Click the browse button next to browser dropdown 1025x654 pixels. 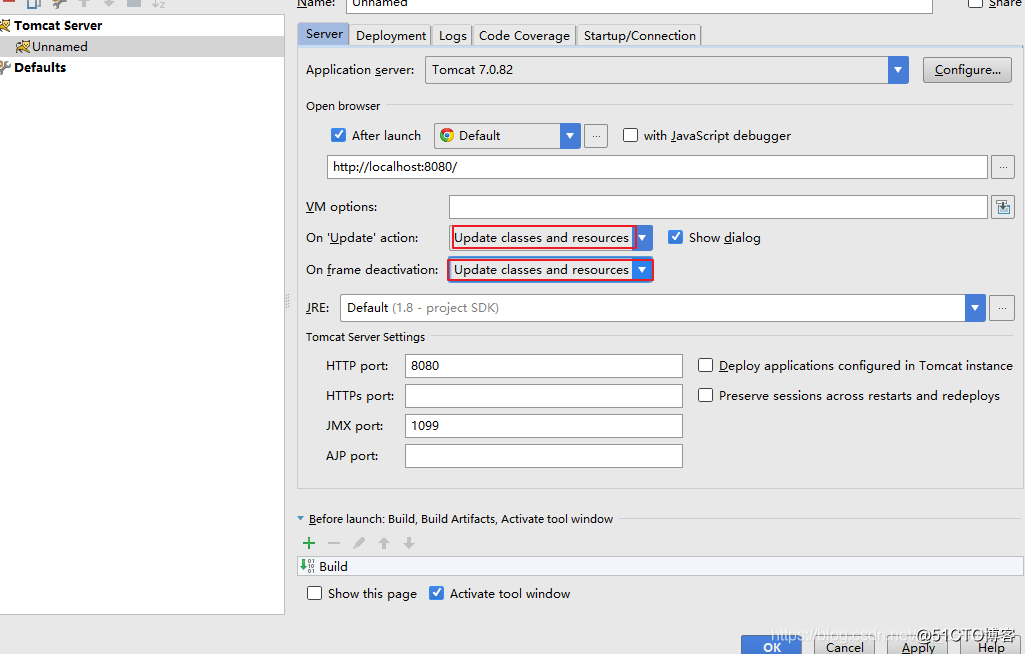[596, 136]
